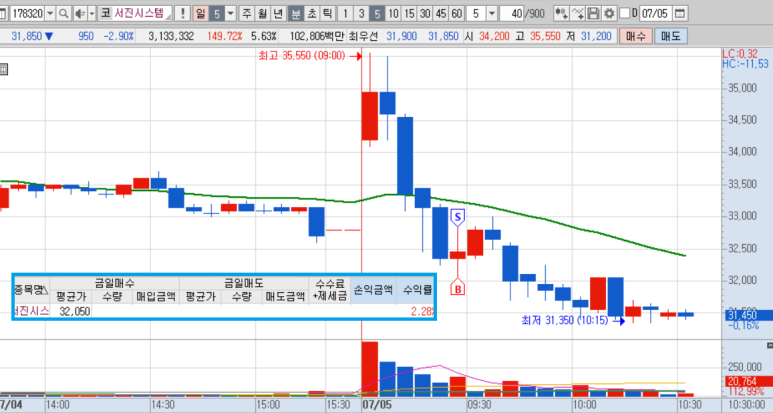The width and height of the screenshot is (773, 413).
Task: Toggle the D checkbox beside the date
Action: click(626, 13)
